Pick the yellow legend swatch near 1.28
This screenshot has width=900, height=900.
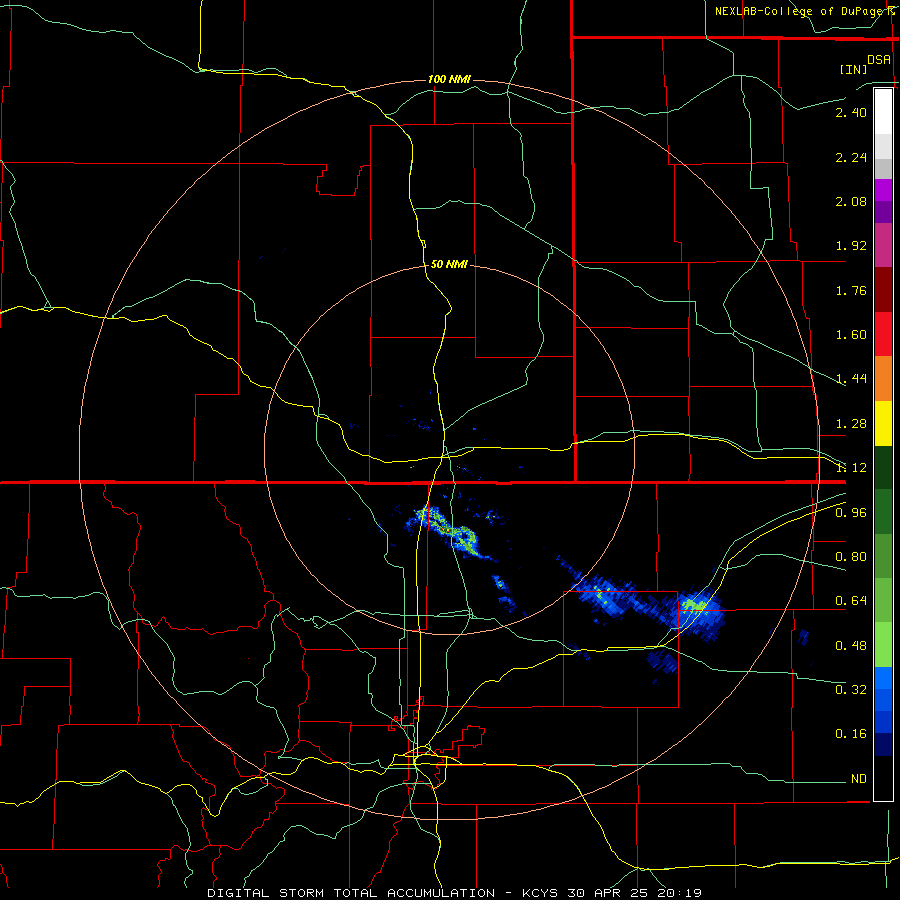click(x=883, y=423)
